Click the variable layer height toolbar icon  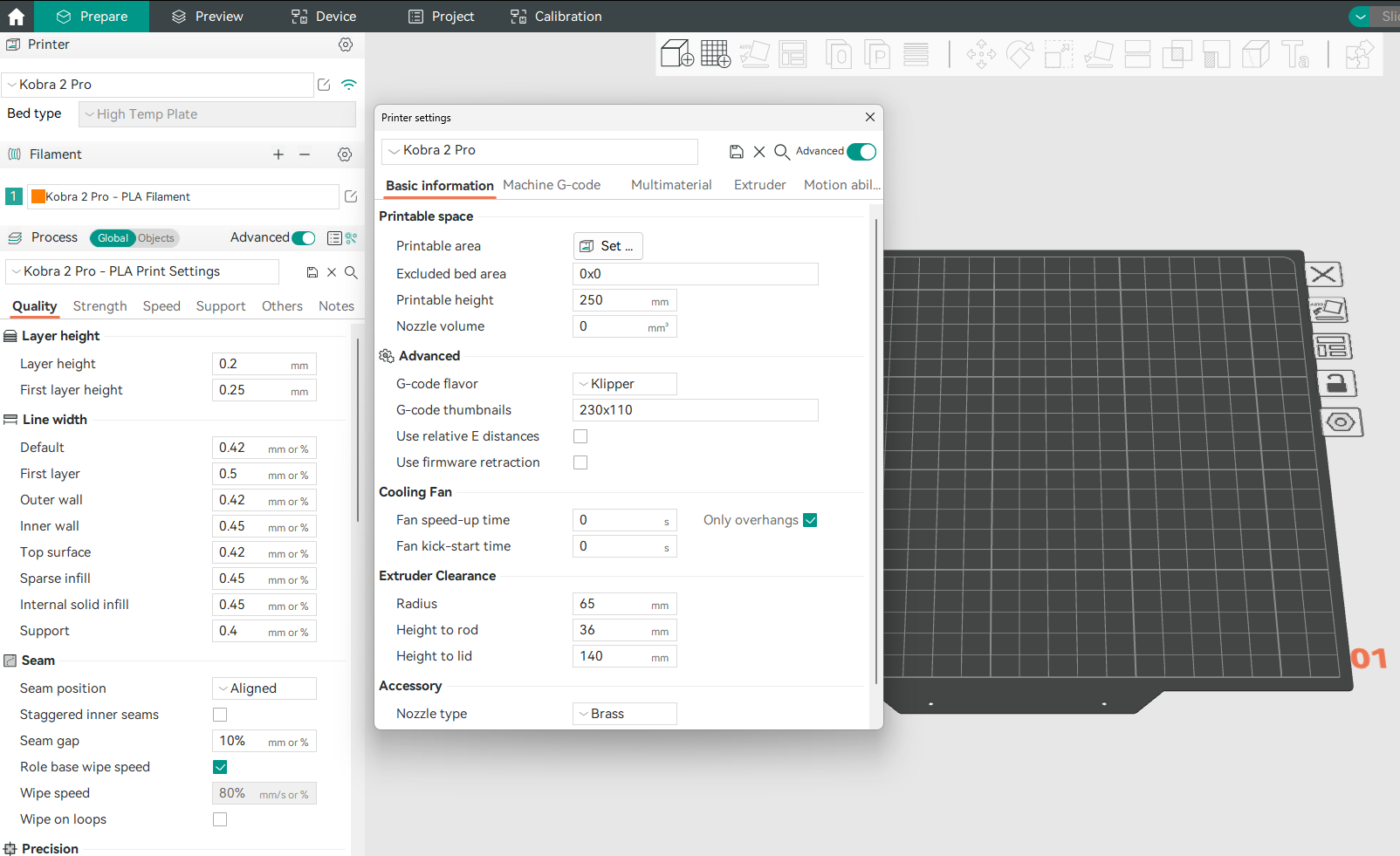(916, 54)
